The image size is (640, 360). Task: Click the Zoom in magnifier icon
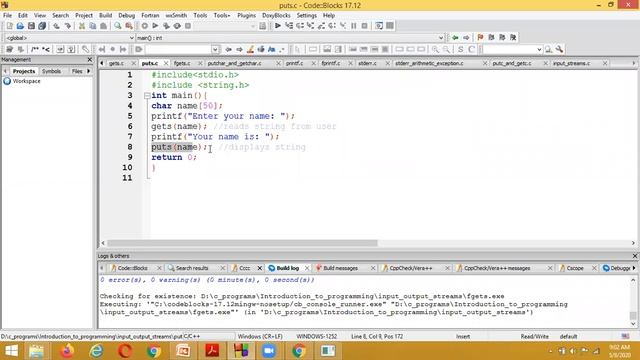[x=435, y=49]
